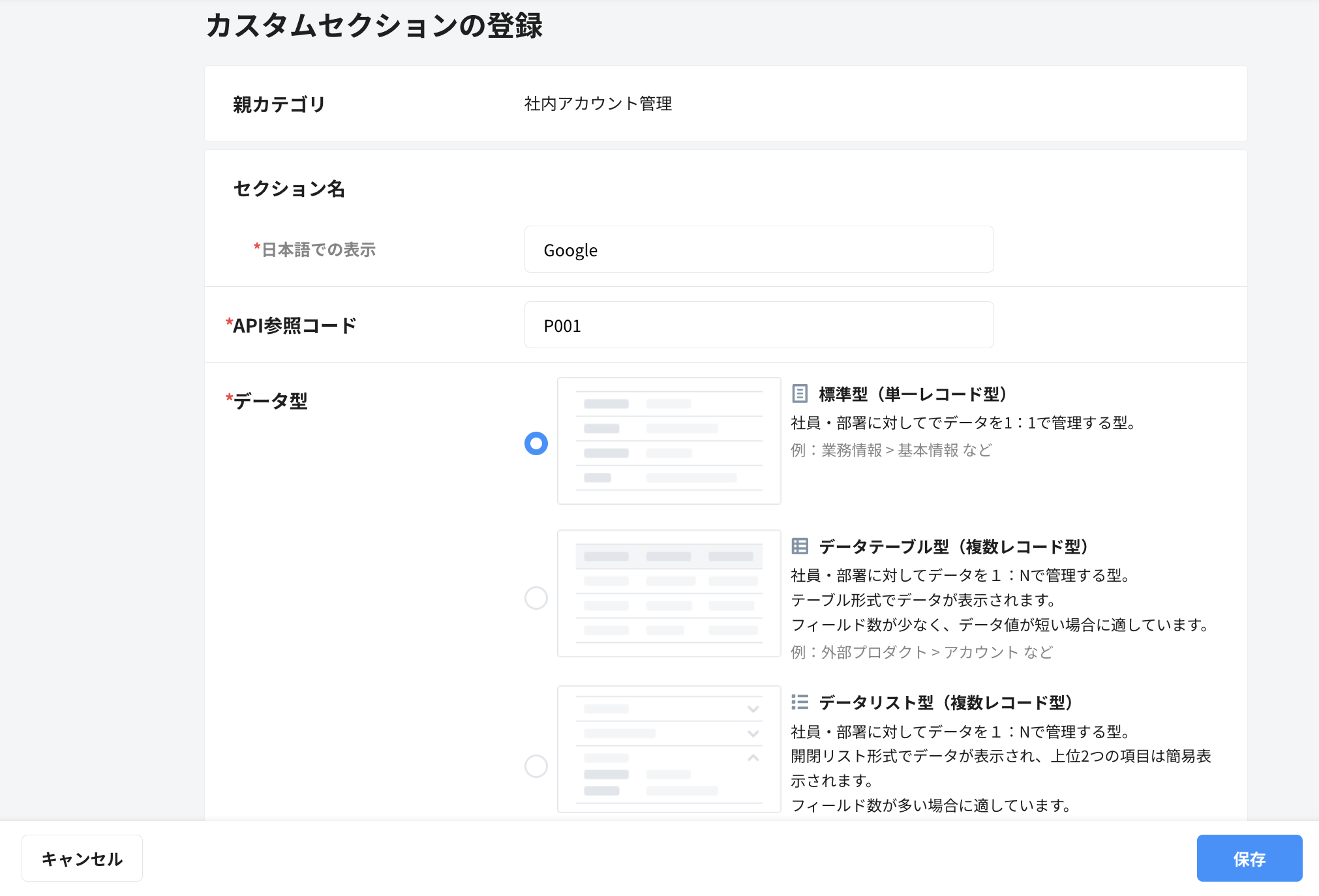Click the データリスト型（複数レコード型）heading

click(x=946, y=702)
